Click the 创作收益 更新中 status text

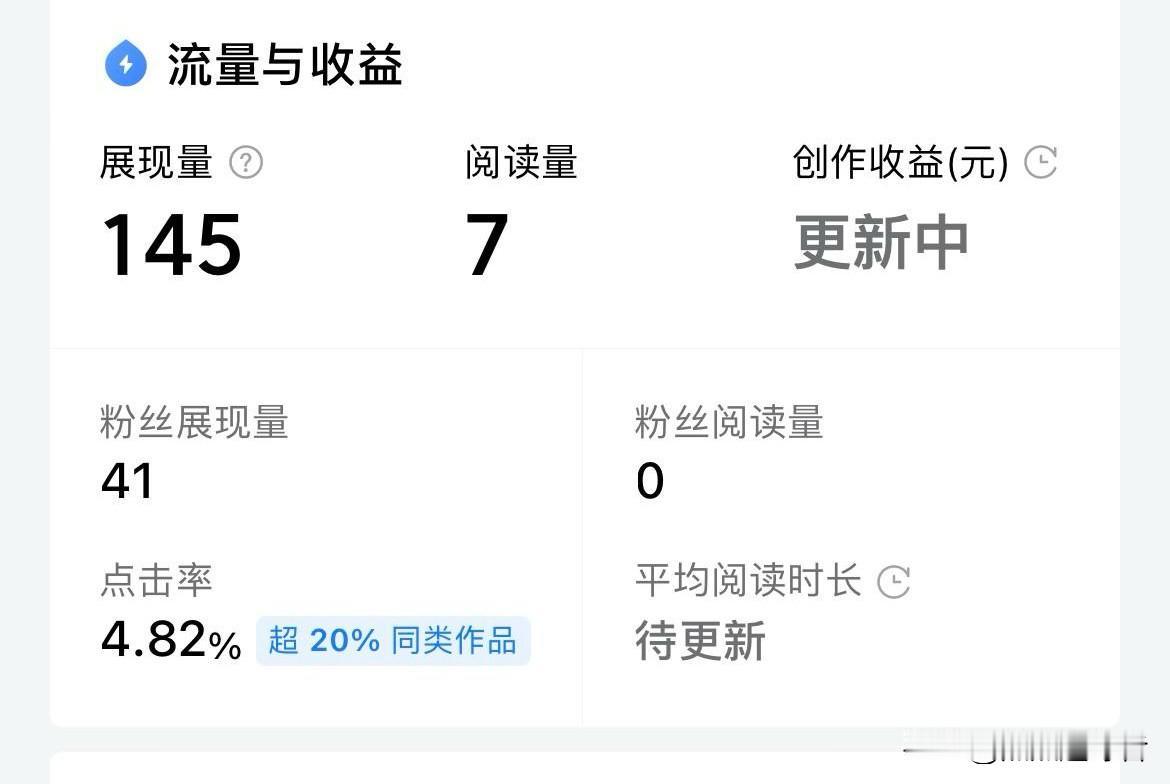(x=881, y=242)
